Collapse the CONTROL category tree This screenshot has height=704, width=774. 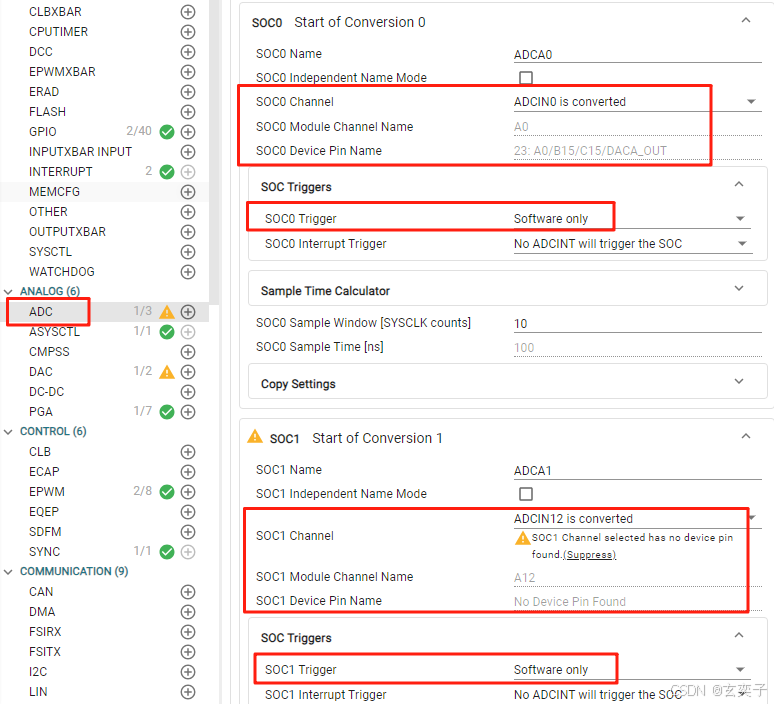coord(8,432)
